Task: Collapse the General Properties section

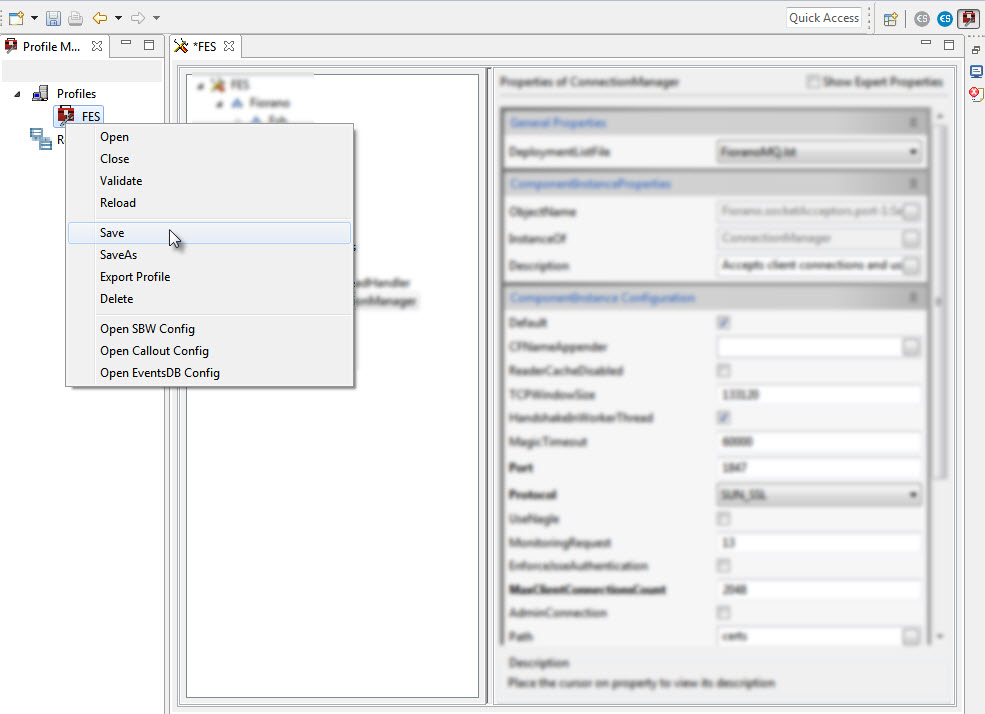Action: tap(913, 123)
